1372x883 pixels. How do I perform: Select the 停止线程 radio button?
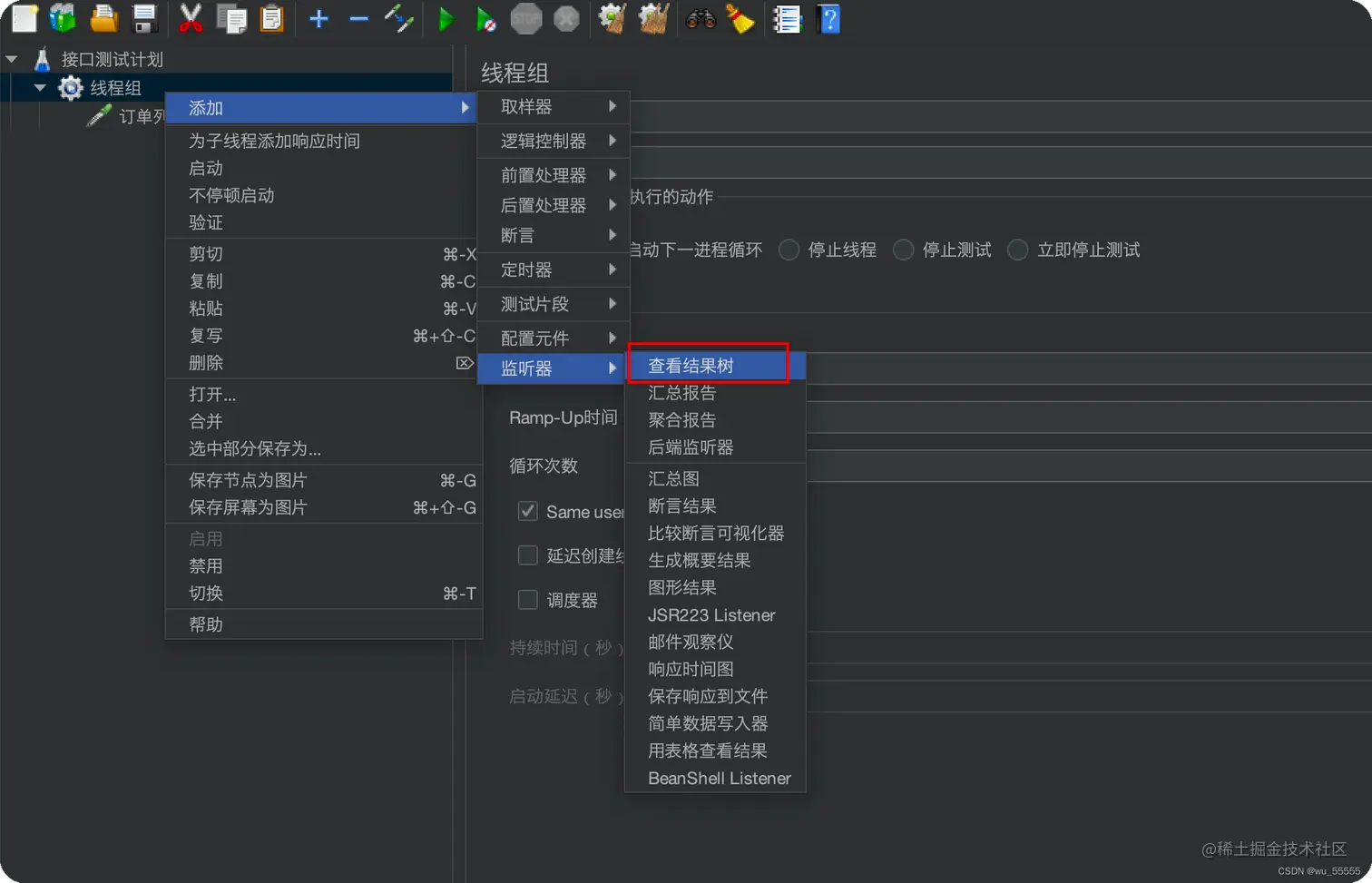pos(789,250)
